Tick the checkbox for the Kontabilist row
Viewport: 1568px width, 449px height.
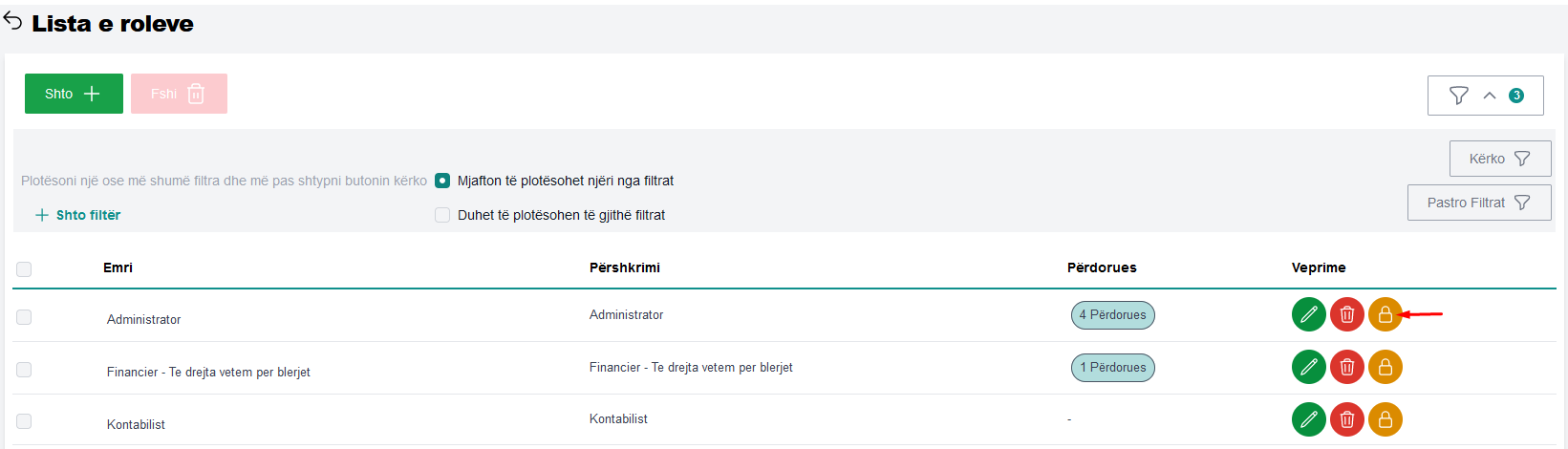(24, 421)
